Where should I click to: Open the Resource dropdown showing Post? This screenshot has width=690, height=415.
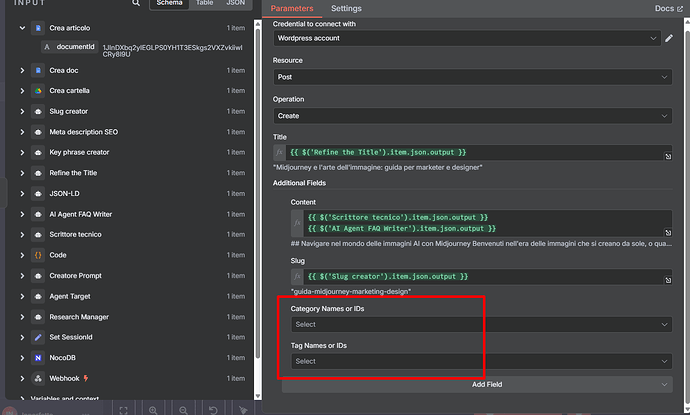472,77
